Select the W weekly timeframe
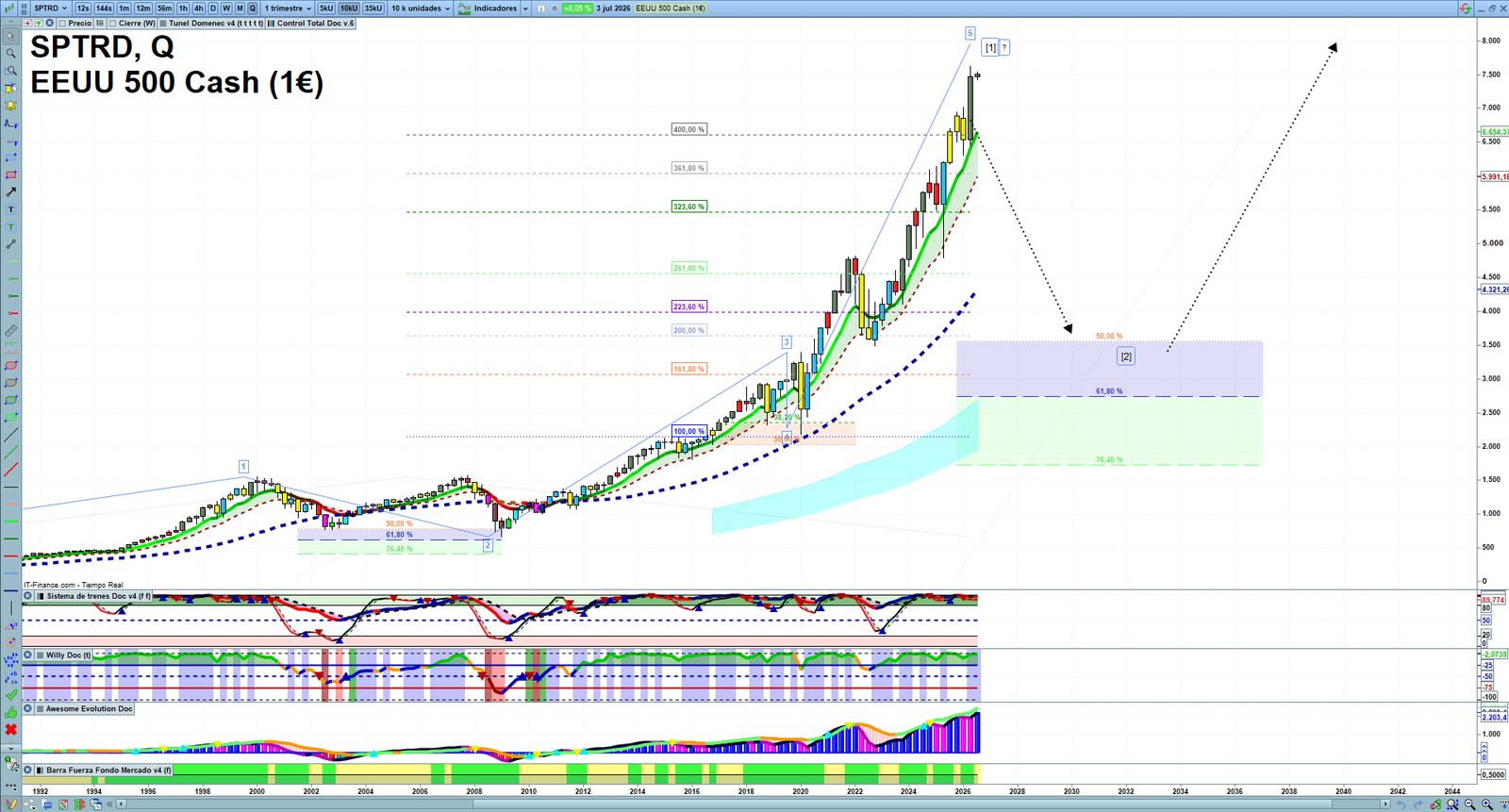The width and height of the screenshot is (1509, 812). [226, 8]
